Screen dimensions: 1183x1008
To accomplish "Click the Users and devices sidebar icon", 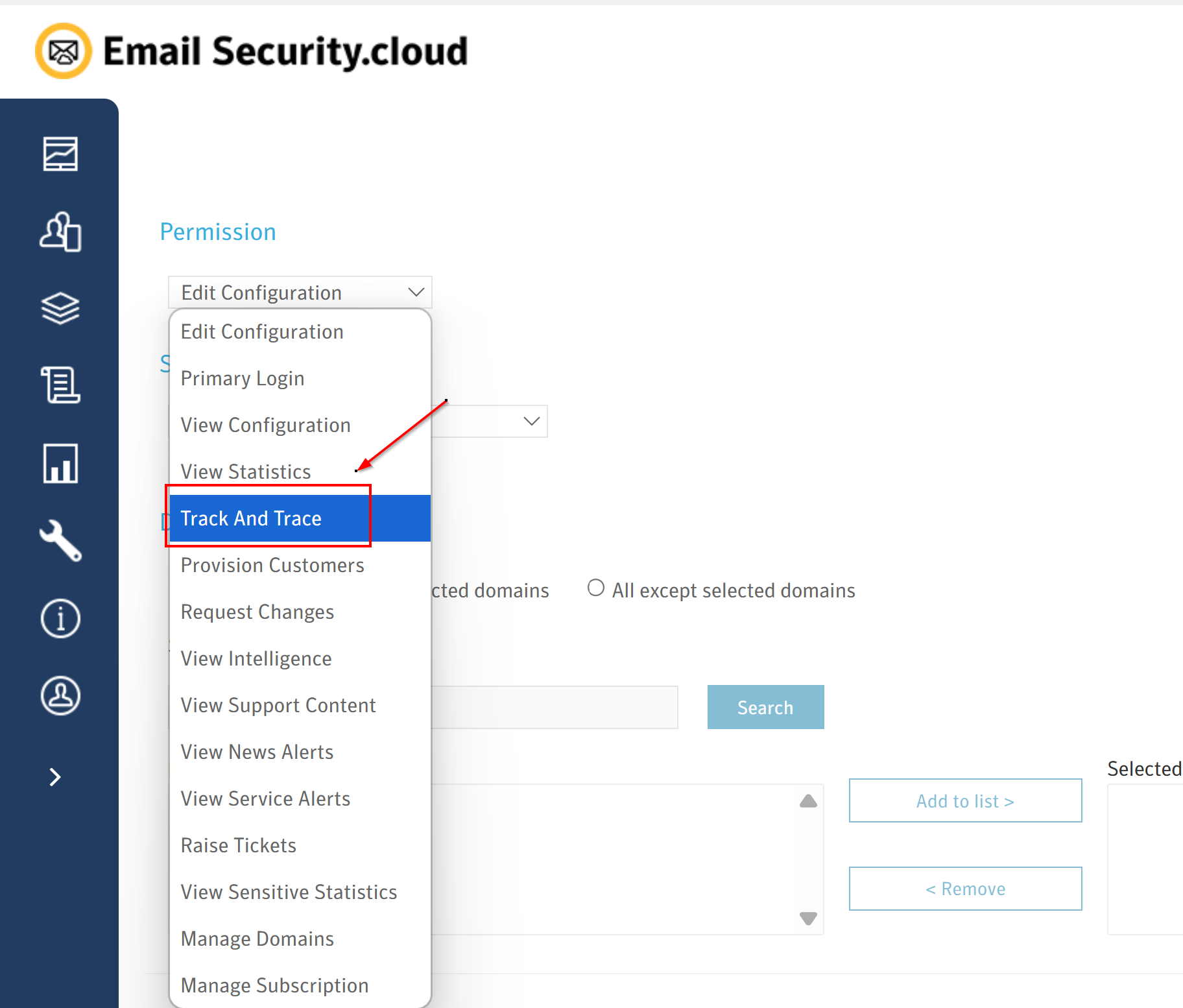I will (x=60, y=232).
